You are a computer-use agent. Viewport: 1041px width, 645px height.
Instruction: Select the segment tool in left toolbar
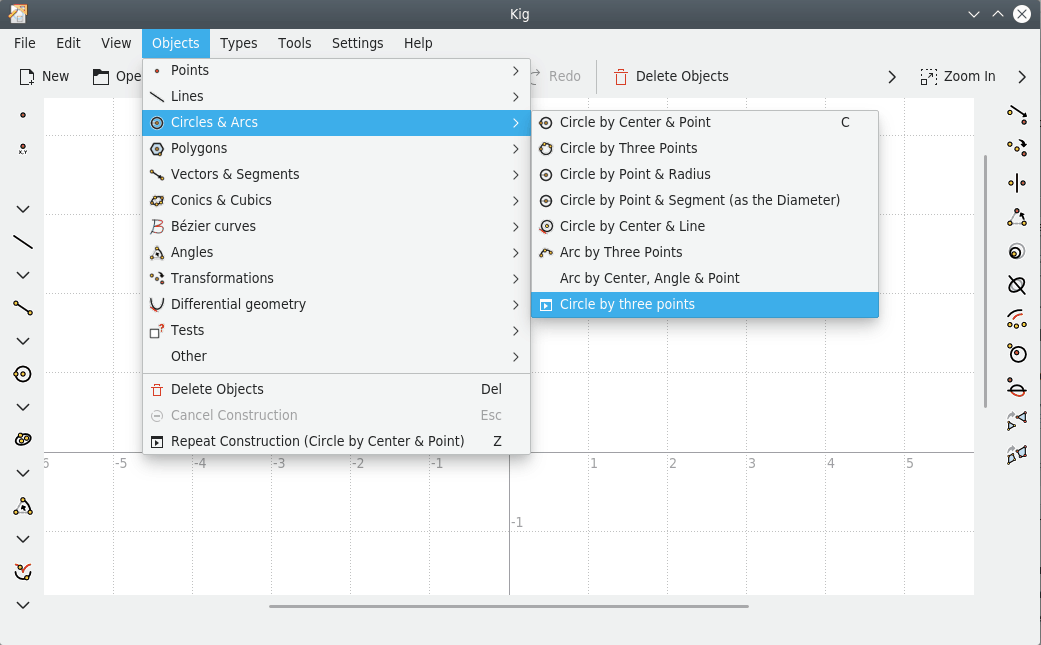pyautogui.click(x=23, y=308)
